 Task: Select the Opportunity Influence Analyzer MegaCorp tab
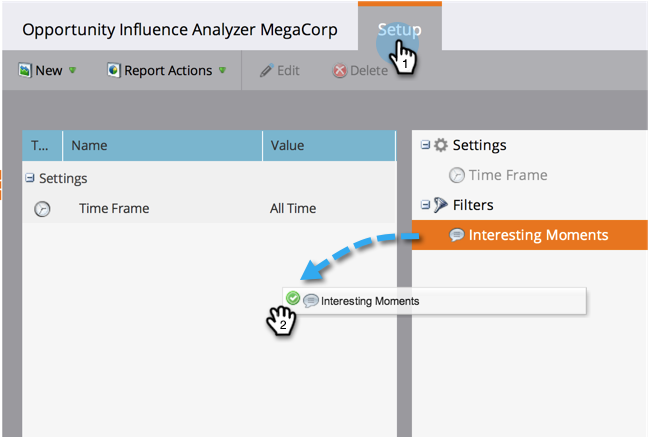[x=180, y=29]
